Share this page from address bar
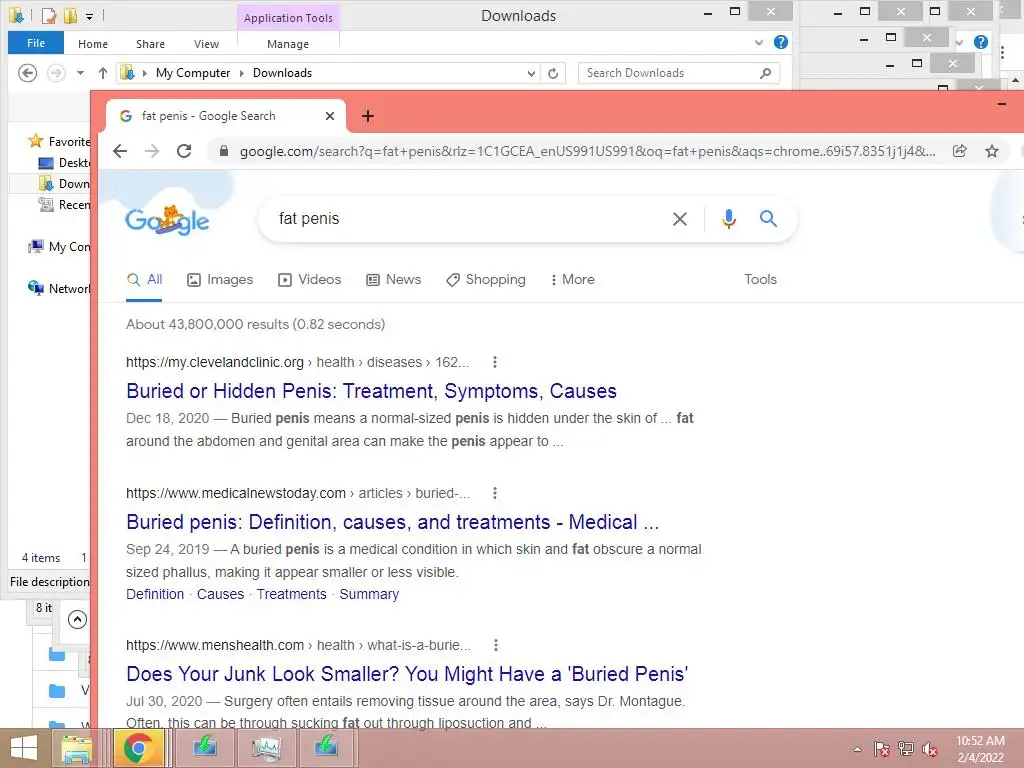The height and width of the screenshot is (768, 1024). click(x=959, y=152)
